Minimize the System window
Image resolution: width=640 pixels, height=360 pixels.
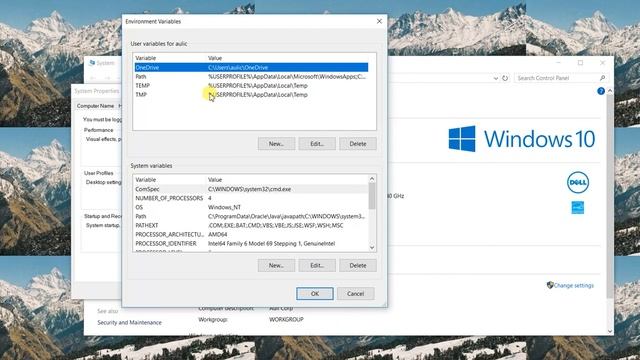click(x=558, y=62)
